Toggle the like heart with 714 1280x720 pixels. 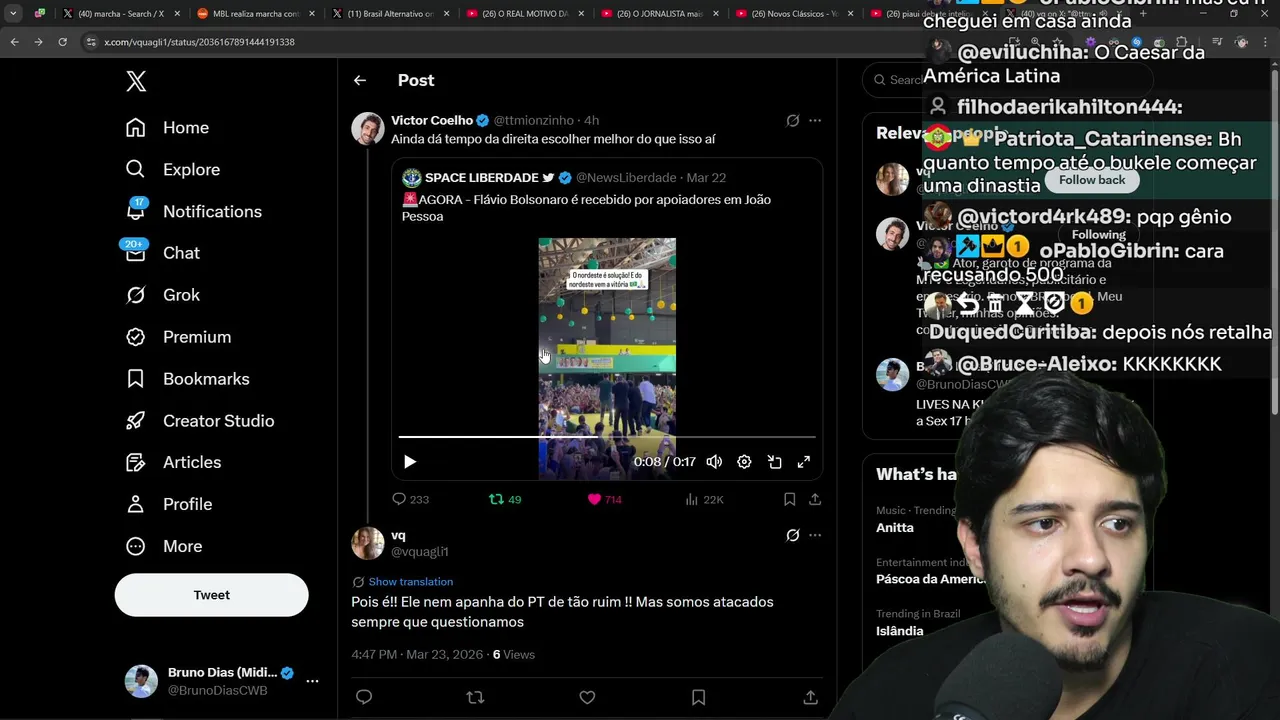coord(604,499)
